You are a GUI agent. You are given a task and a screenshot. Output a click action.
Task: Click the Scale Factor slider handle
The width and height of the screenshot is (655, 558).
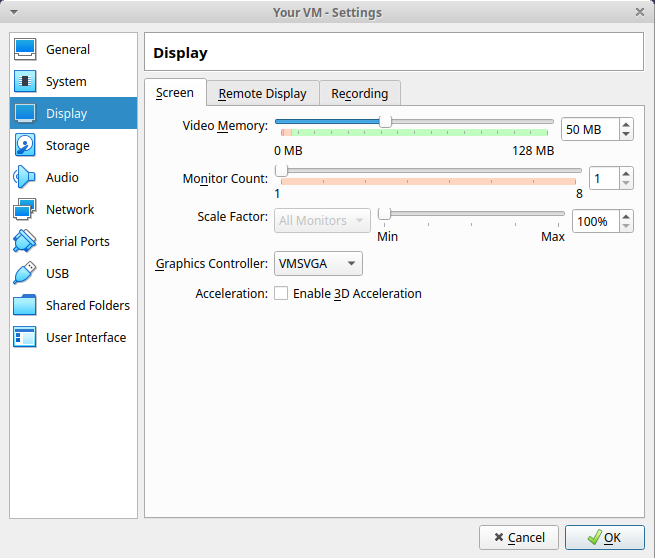tap(384, 214)
